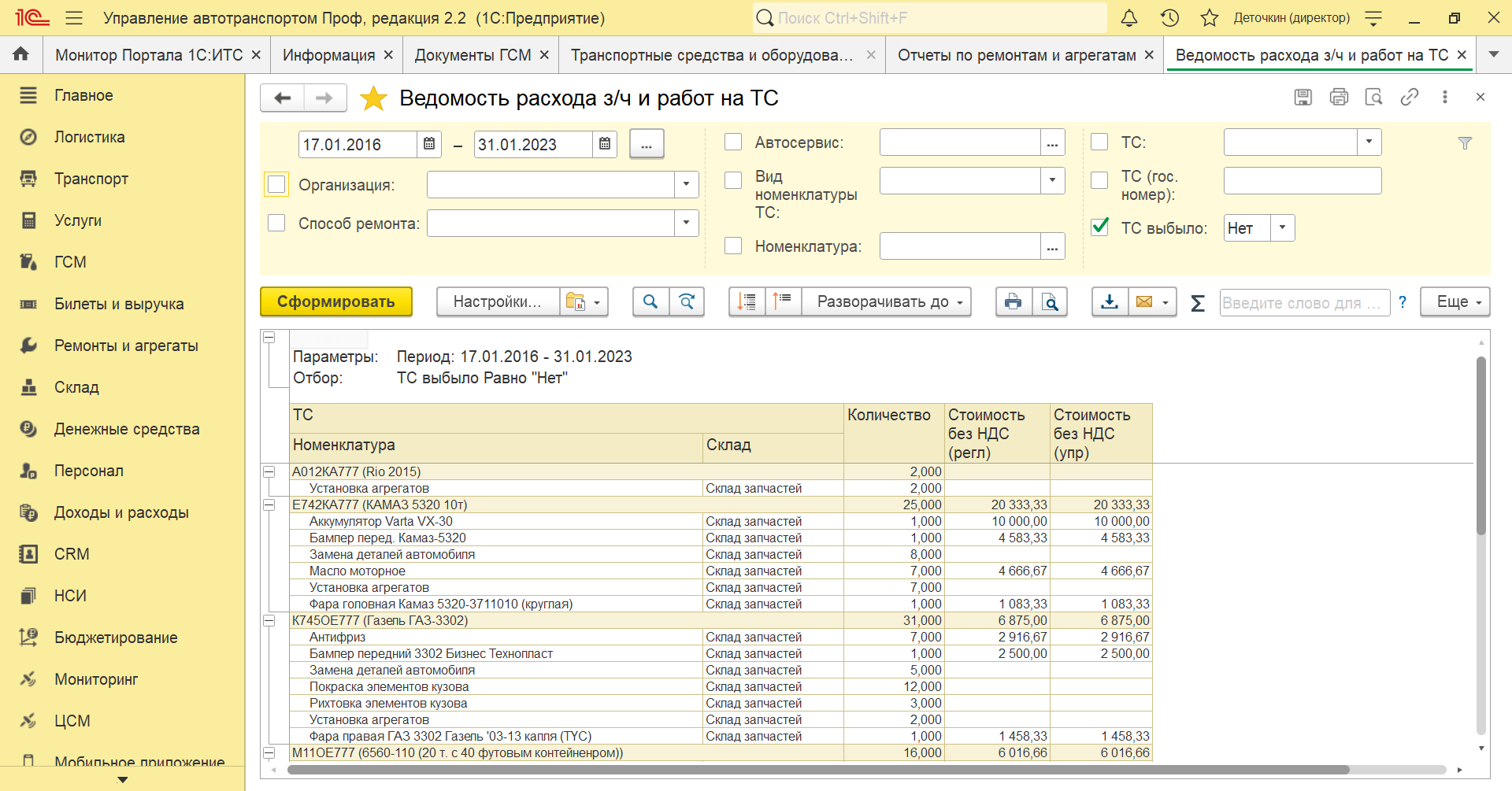
Task: Add report to favorites with star
Action: (x=373, y=98)
